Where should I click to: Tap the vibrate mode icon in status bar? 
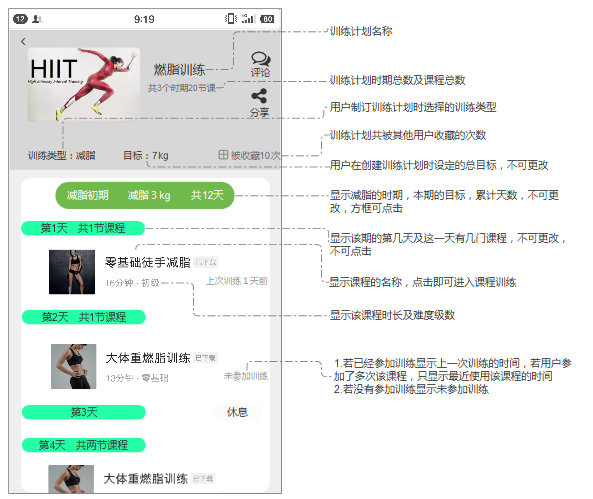click(x=231, y=18)
